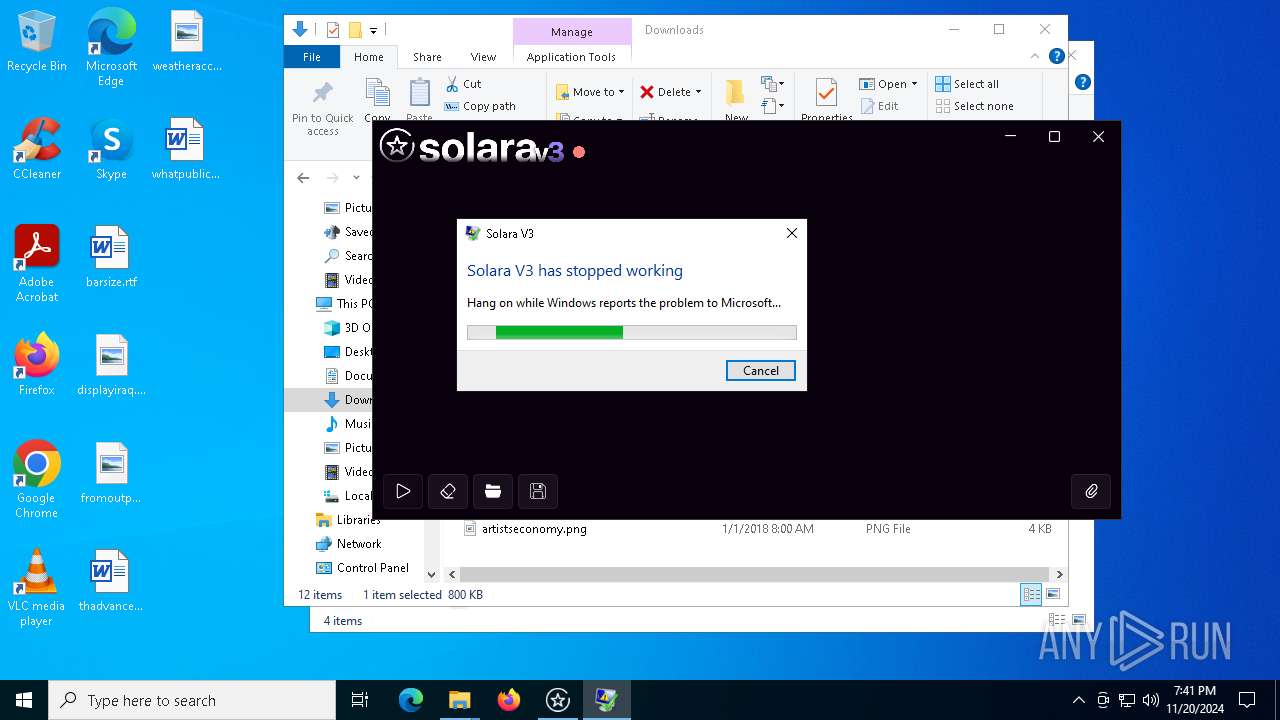Click the Solara star icon in the taskbar
1280x720 pixels.
pyautogui.click(x=557, y=700)
